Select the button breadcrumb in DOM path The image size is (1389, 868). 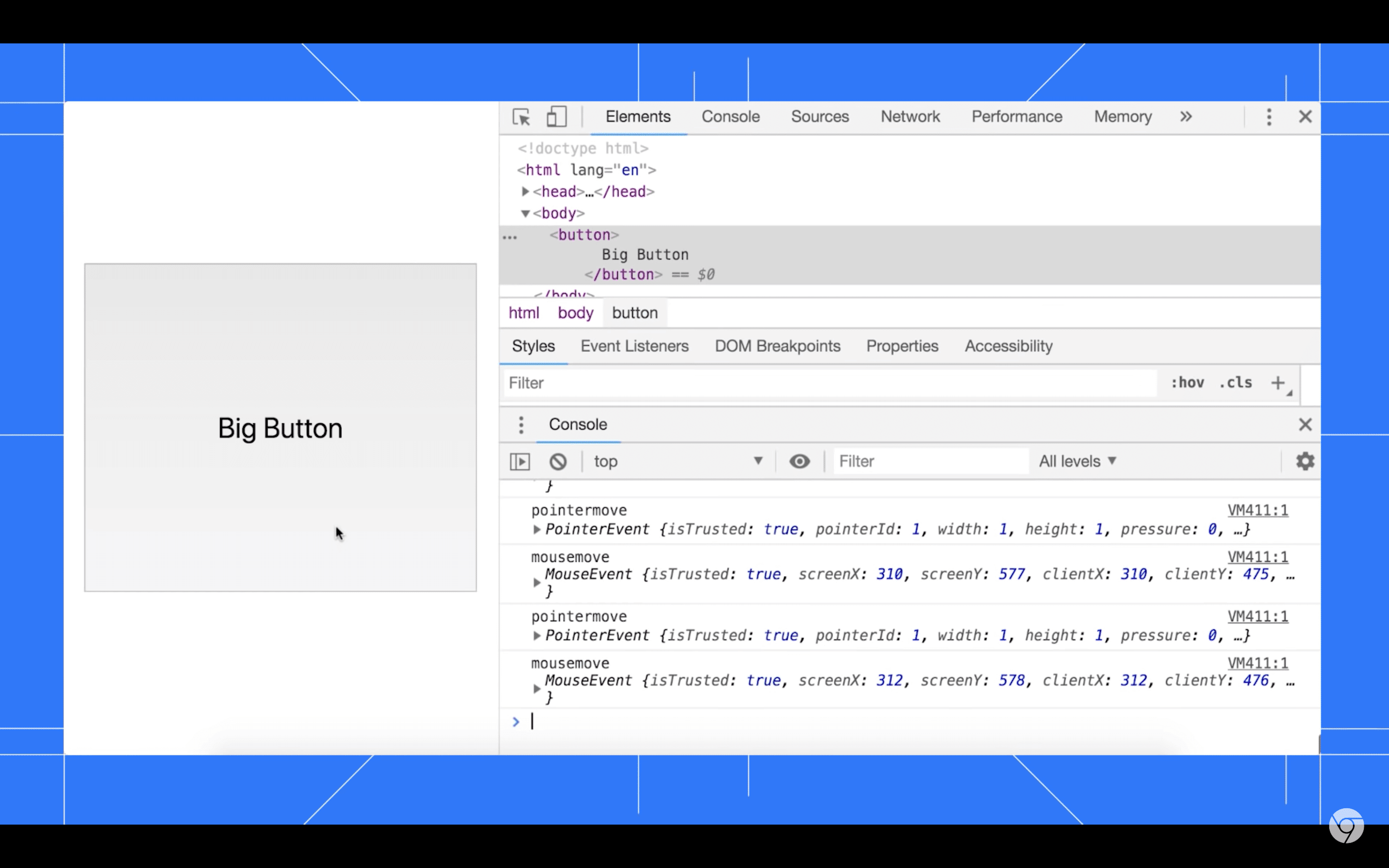[635, 313]
